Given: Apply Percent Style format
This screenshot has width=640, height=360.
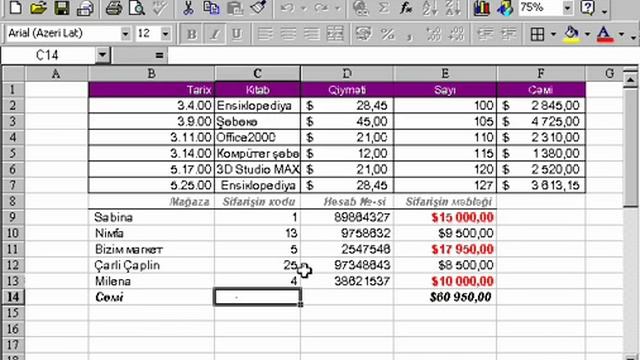Looking at the screenshot, I should [x=387, y=34].
